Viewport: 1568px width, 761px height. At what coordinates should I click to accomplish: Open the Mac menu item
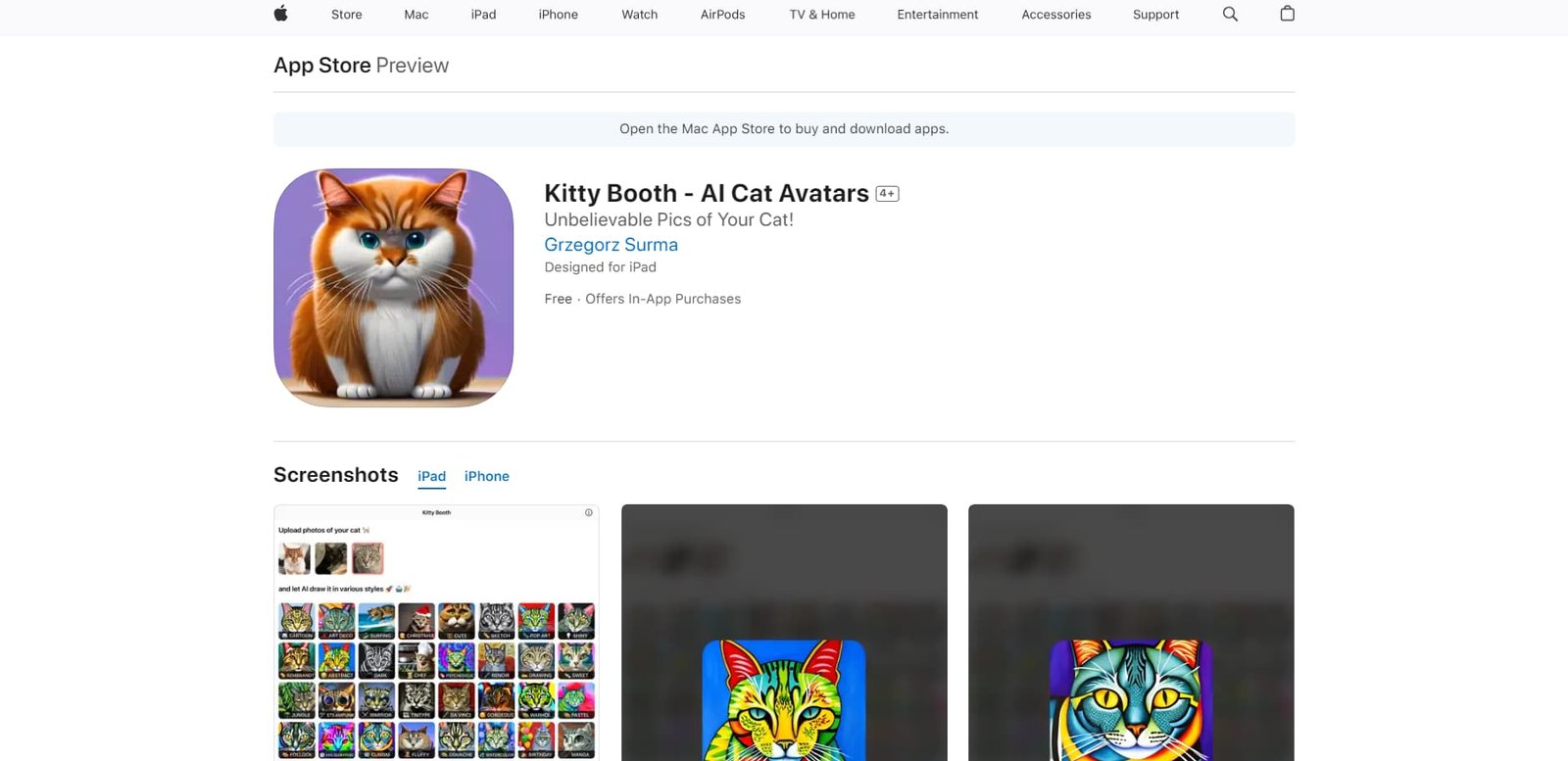pos(416,15)
